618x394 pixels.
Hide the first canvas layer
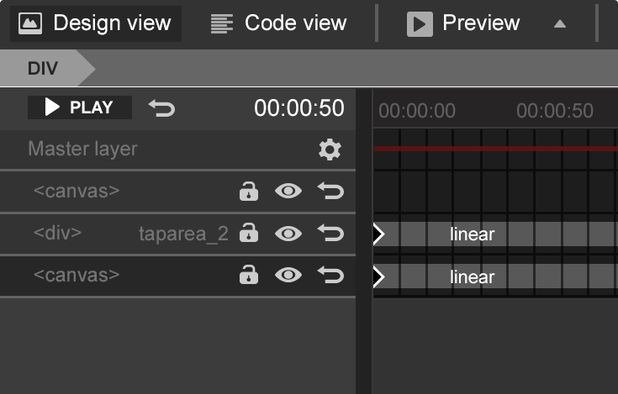(x=289, y=191)
